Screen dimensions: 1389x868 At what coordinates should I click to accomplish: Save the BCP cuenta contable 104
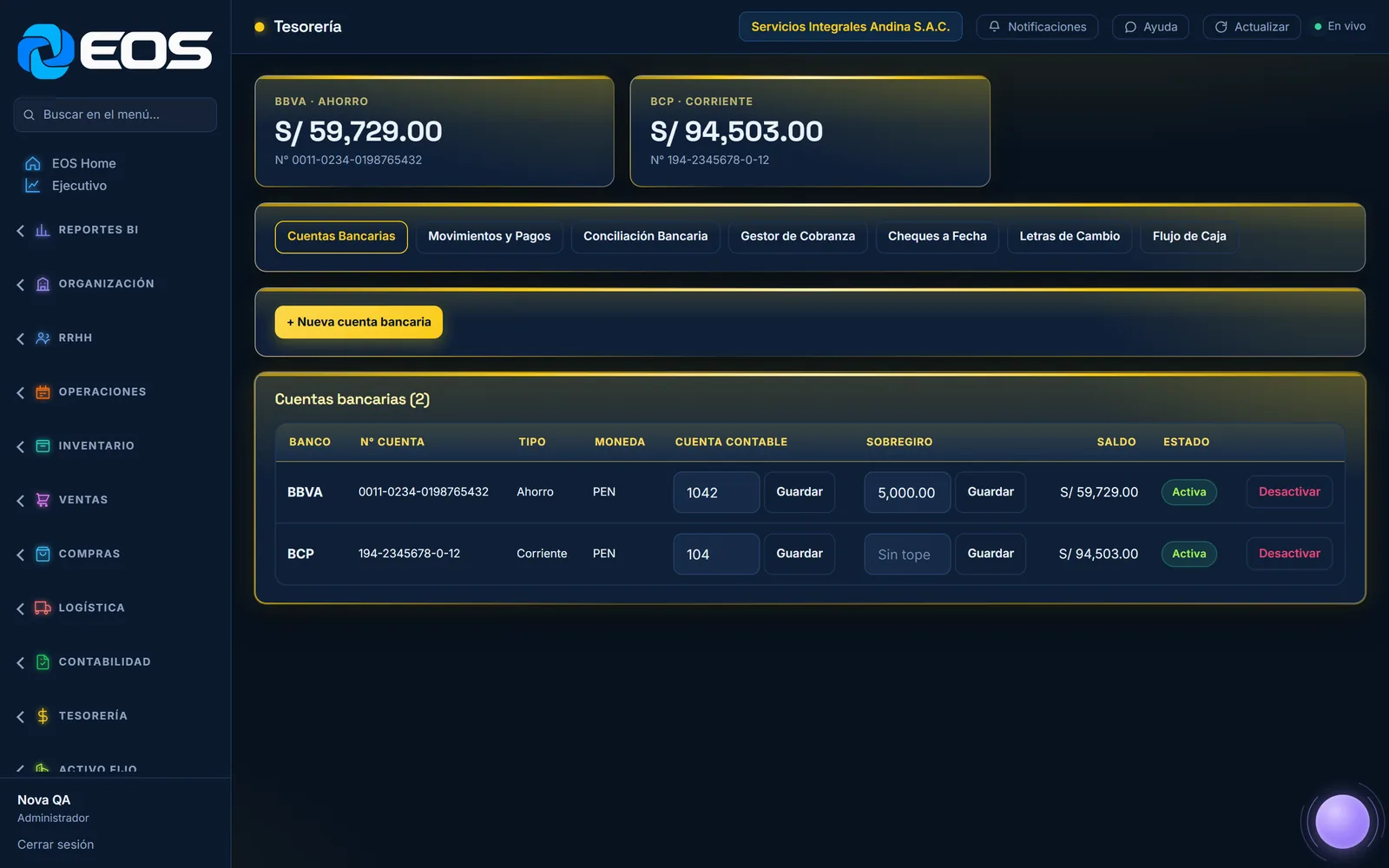tap(800, 554)
